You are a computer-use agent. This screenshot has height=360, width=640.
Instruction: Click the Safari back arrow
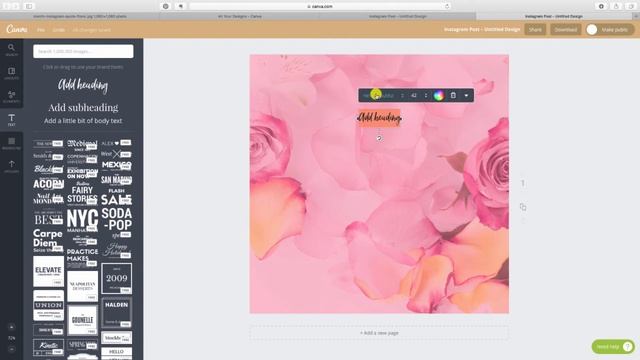[6, 6]
